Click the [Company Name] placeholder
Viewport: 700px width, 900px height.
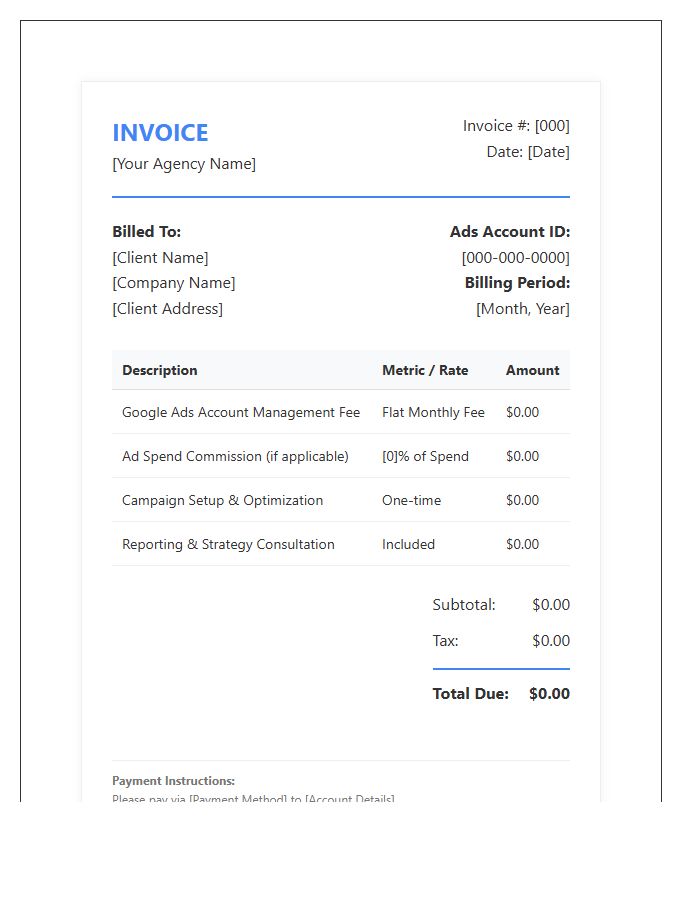[174, 283]
